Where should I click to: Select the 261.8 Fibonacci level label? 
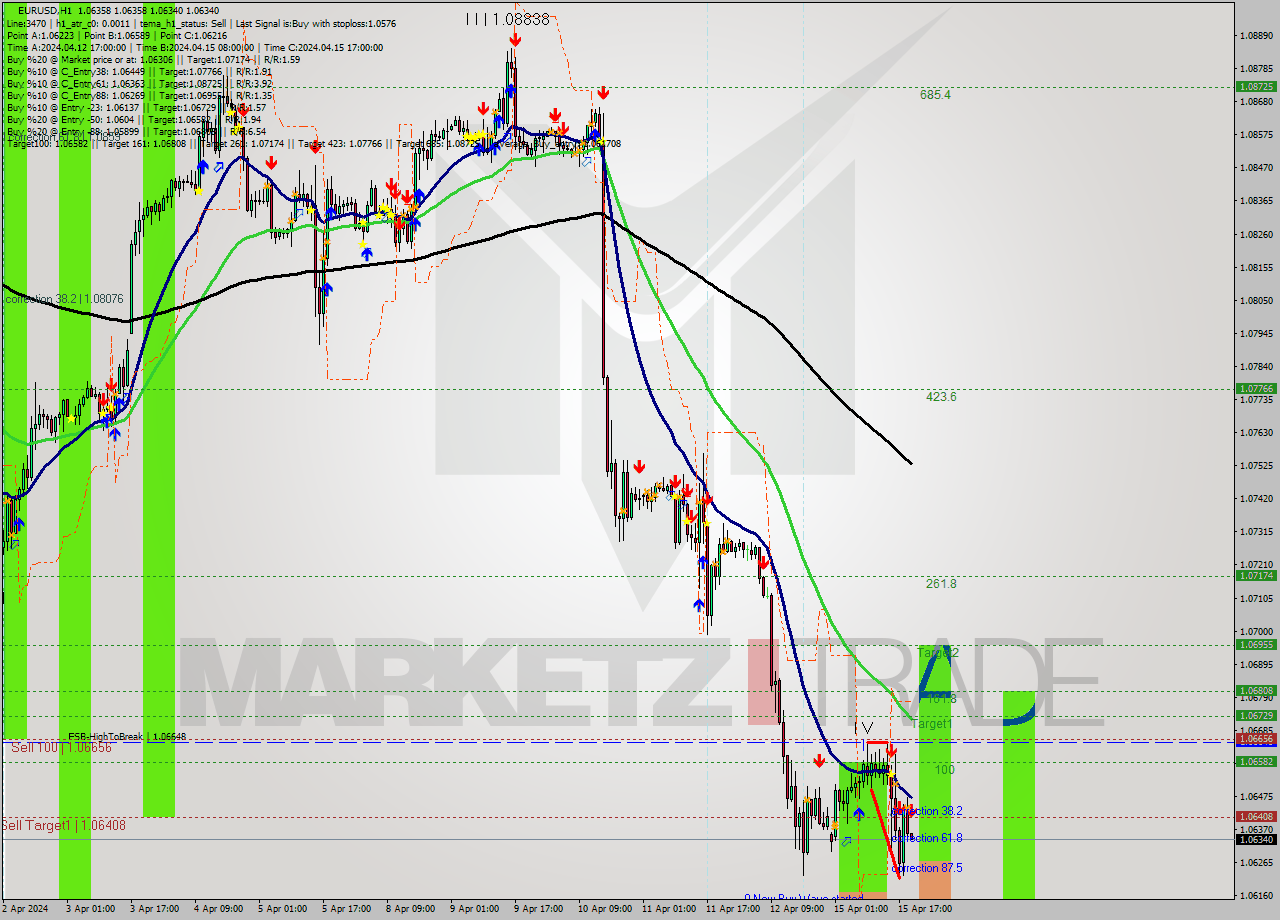941,584
